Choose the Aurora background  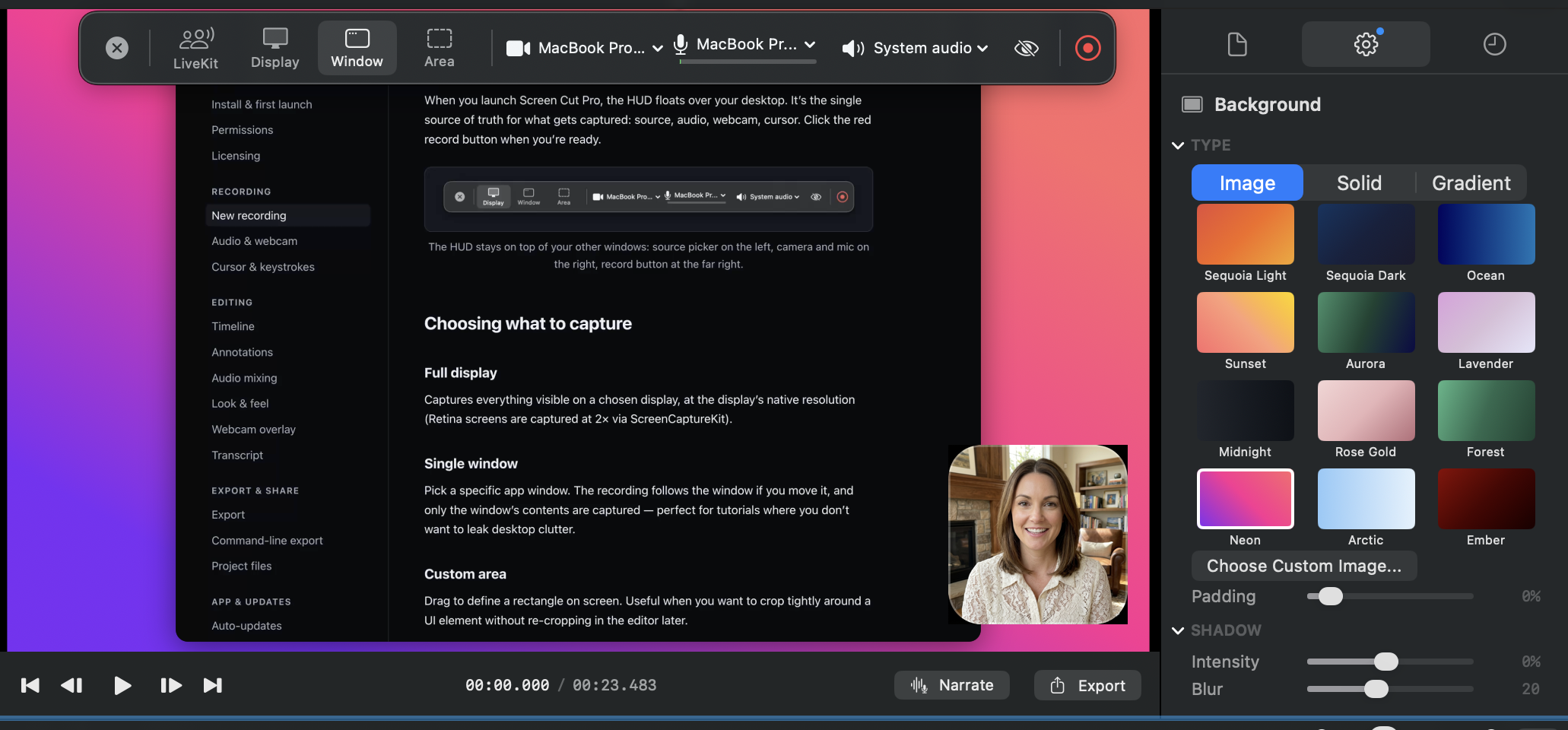pos(1366,322)
